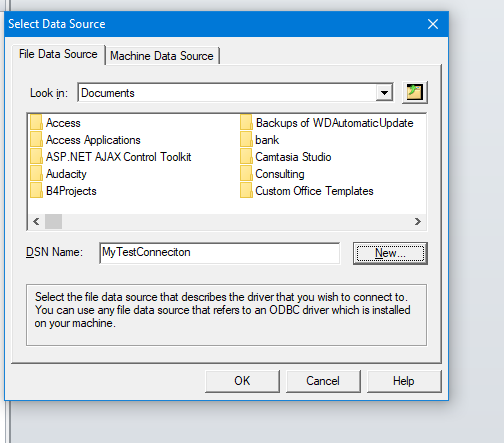Click the New... button
This screenshot has height=443, width=504.
coord(390,253)
